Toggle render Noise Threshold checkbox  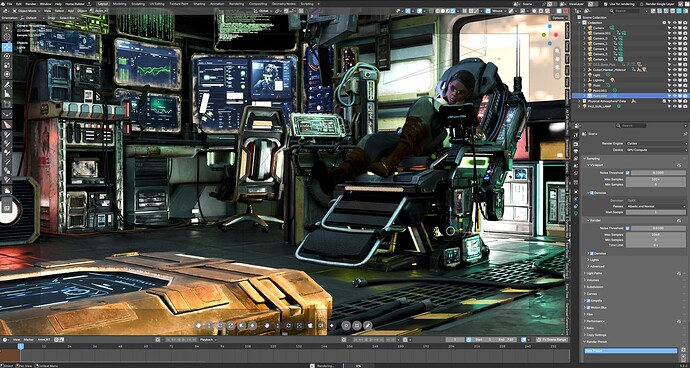click(628, 228)
